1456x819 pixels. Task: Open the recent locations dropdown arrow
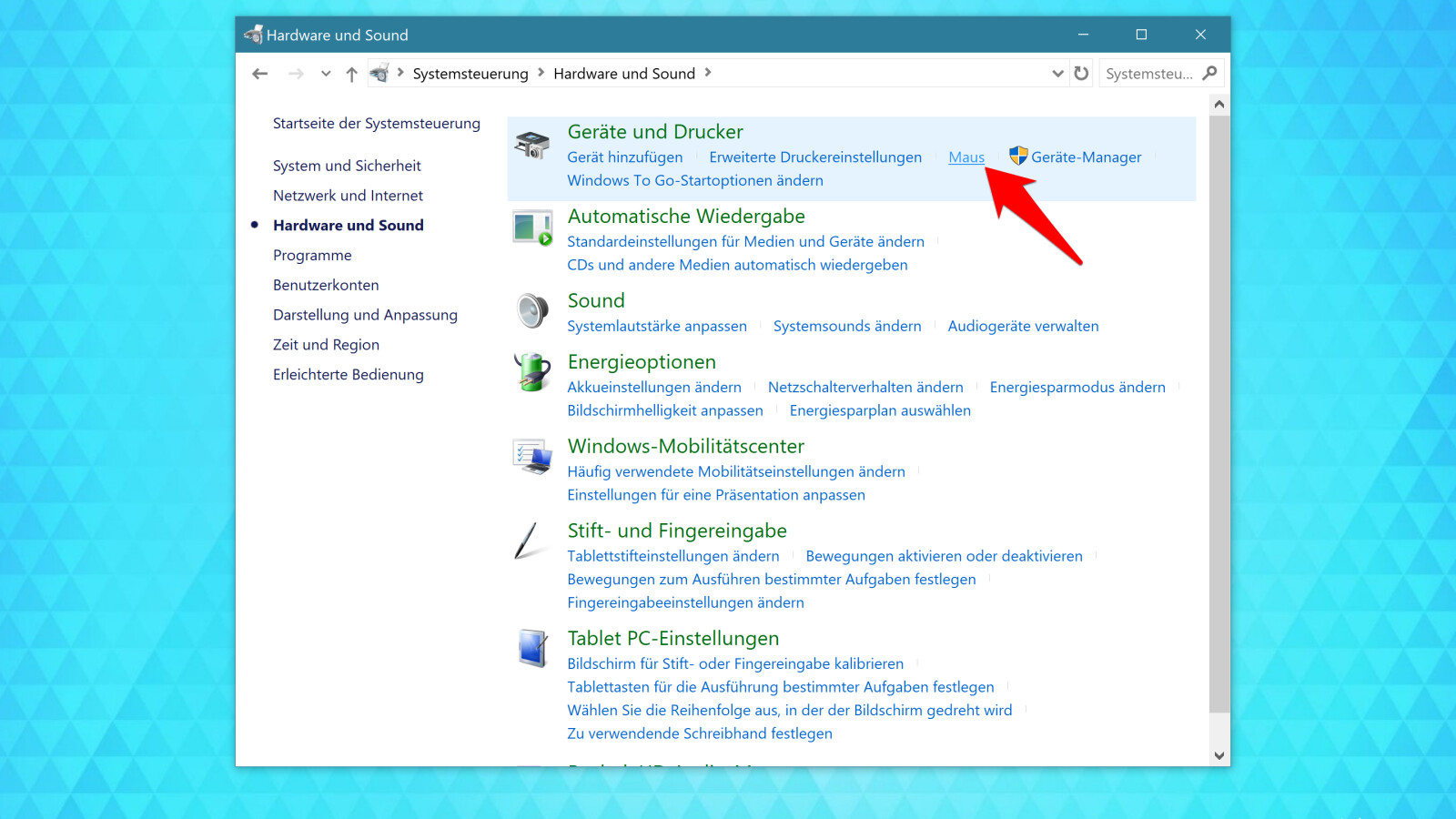click(326, 74)
